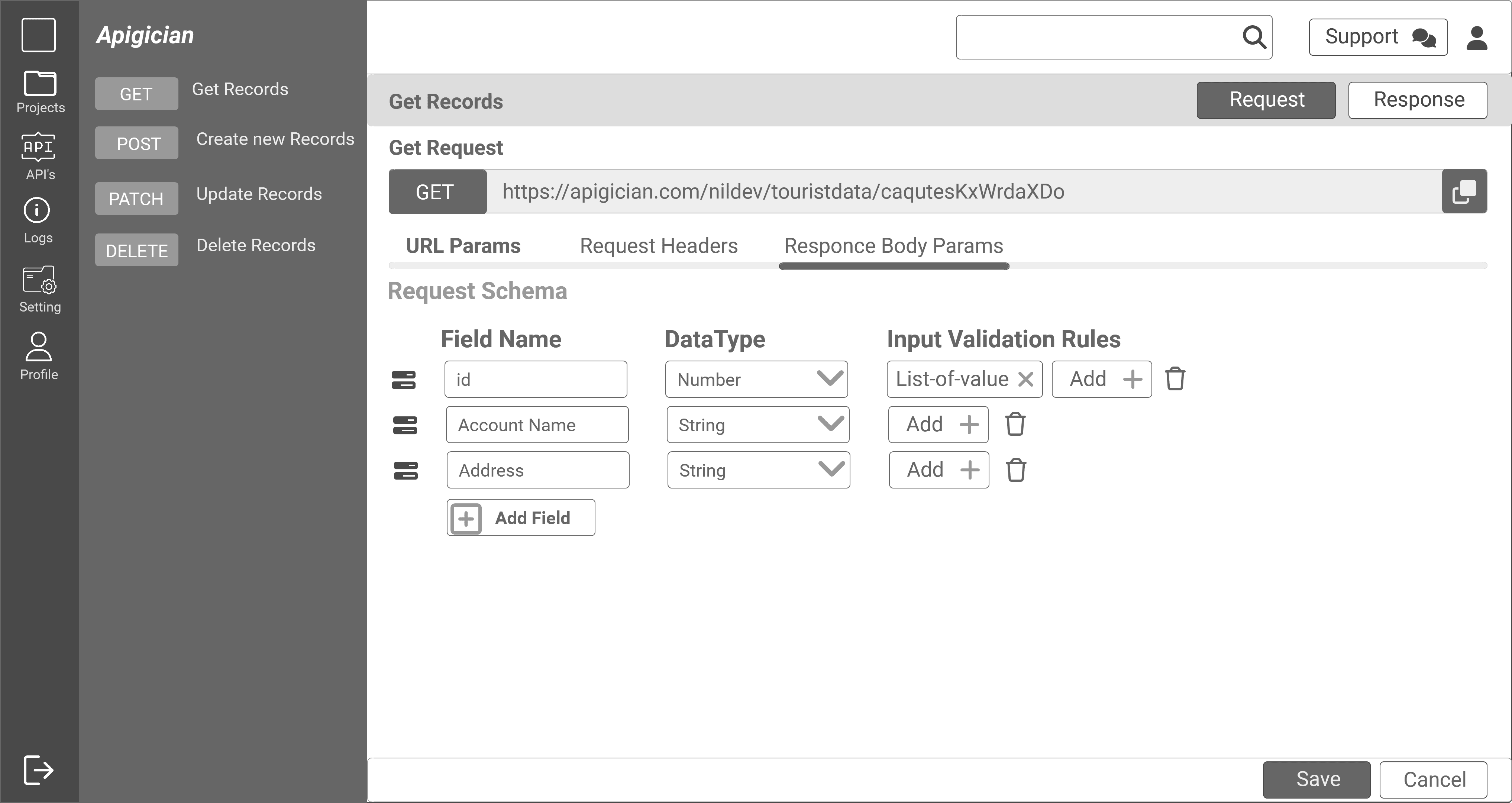
Task: Toggle to the Response view
Action: (x=1418, y=100)
